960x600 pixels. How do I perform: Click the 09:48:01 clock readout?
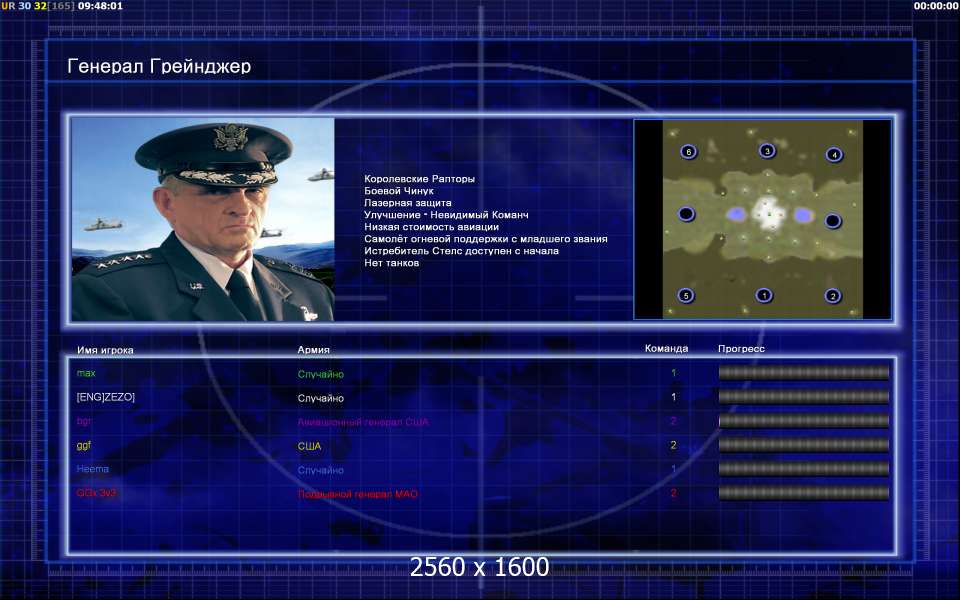click(x=100, y=6)
